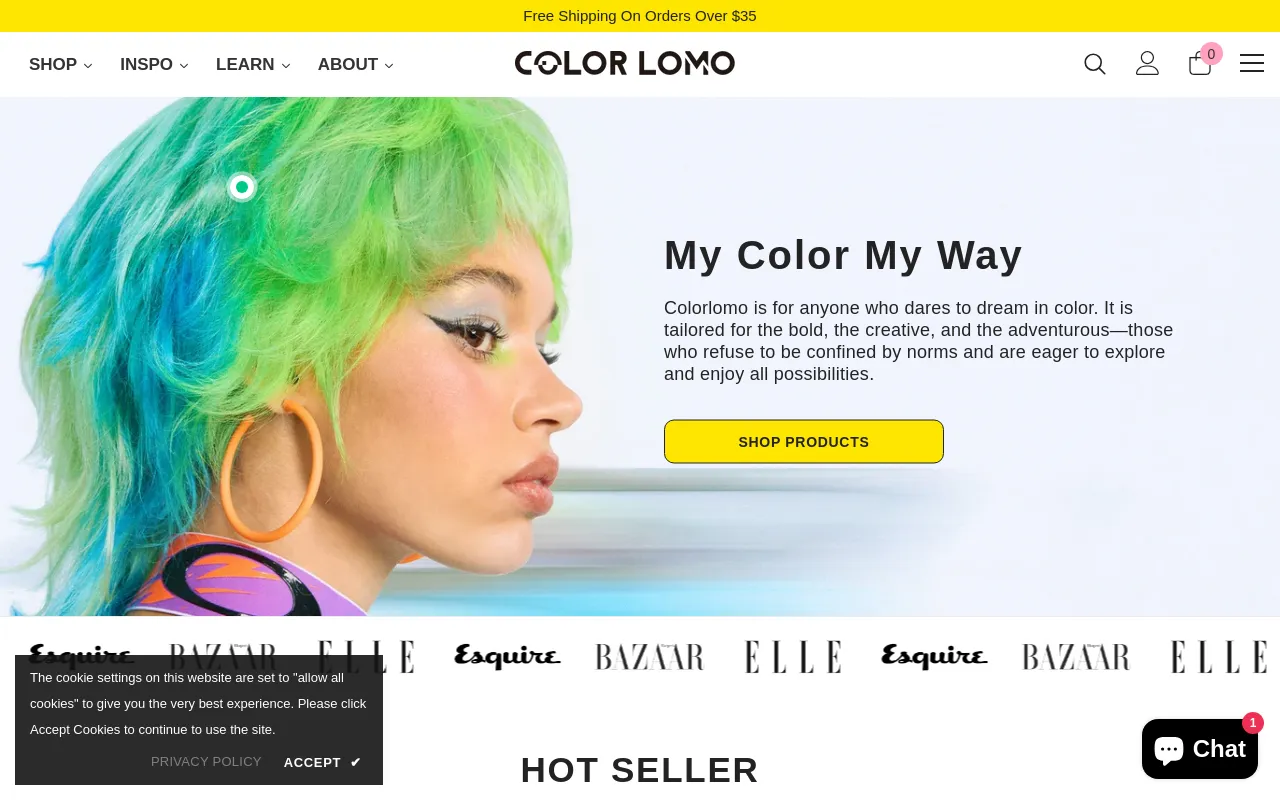Click the Shop Products button
This screenshot has height=800, width=1280.
[804, 442]
